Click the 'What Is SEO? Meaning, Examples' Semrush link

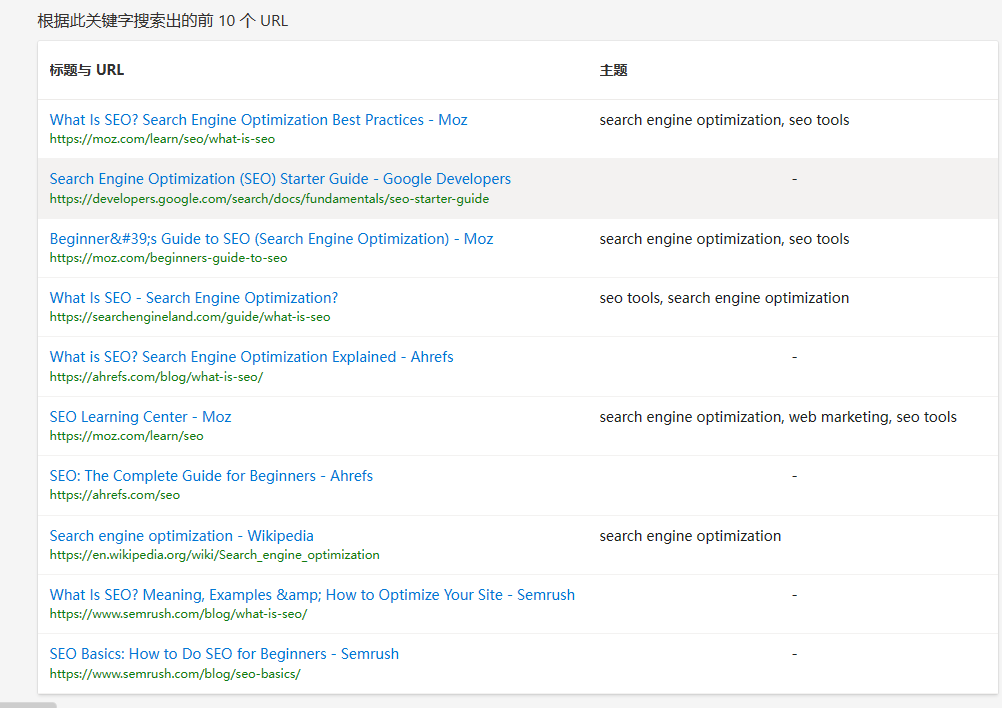(x=312, y=595)
